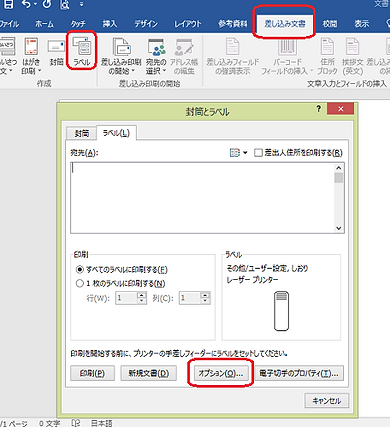
Task: Open the 挿入 ribbon tab
Action: (x=110, y=24)
